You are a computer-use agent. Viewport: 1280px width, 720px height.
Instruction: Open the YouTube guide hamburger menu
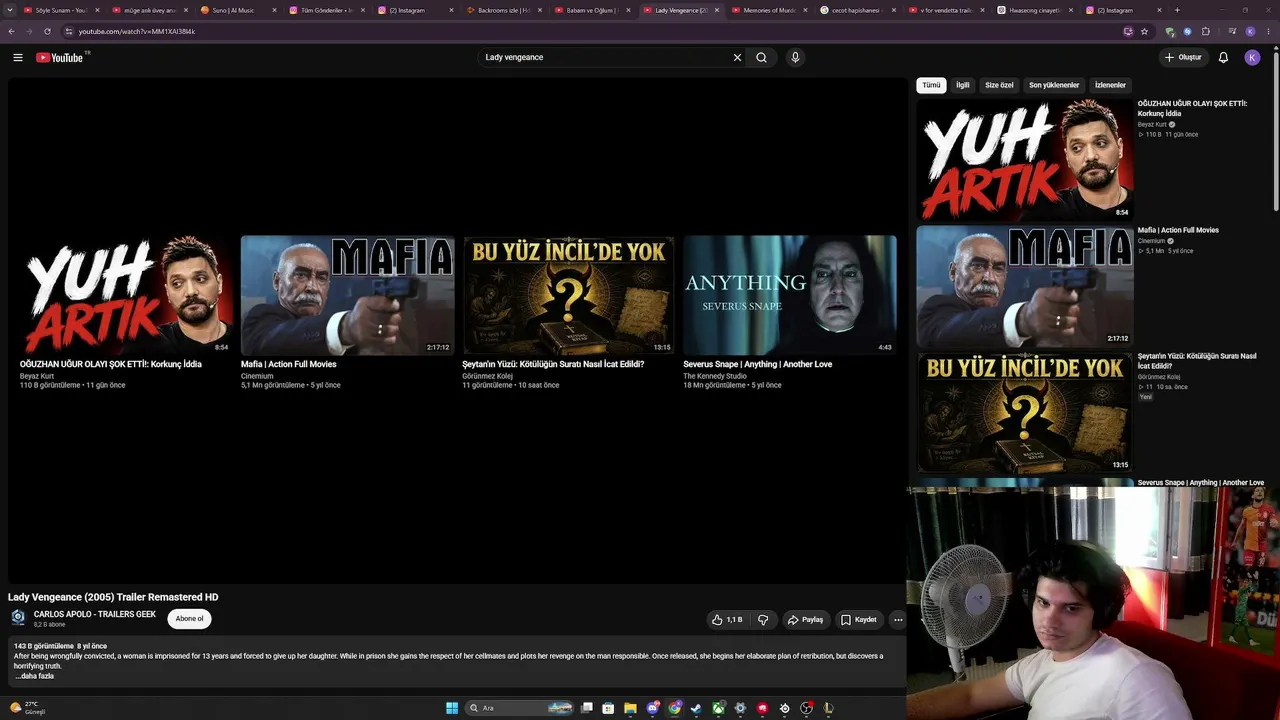tap(18, 57)
